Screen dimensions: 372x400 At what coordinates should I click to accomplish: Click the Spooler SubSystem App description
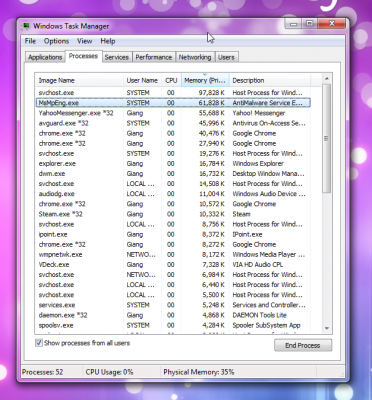pos(266,325)
